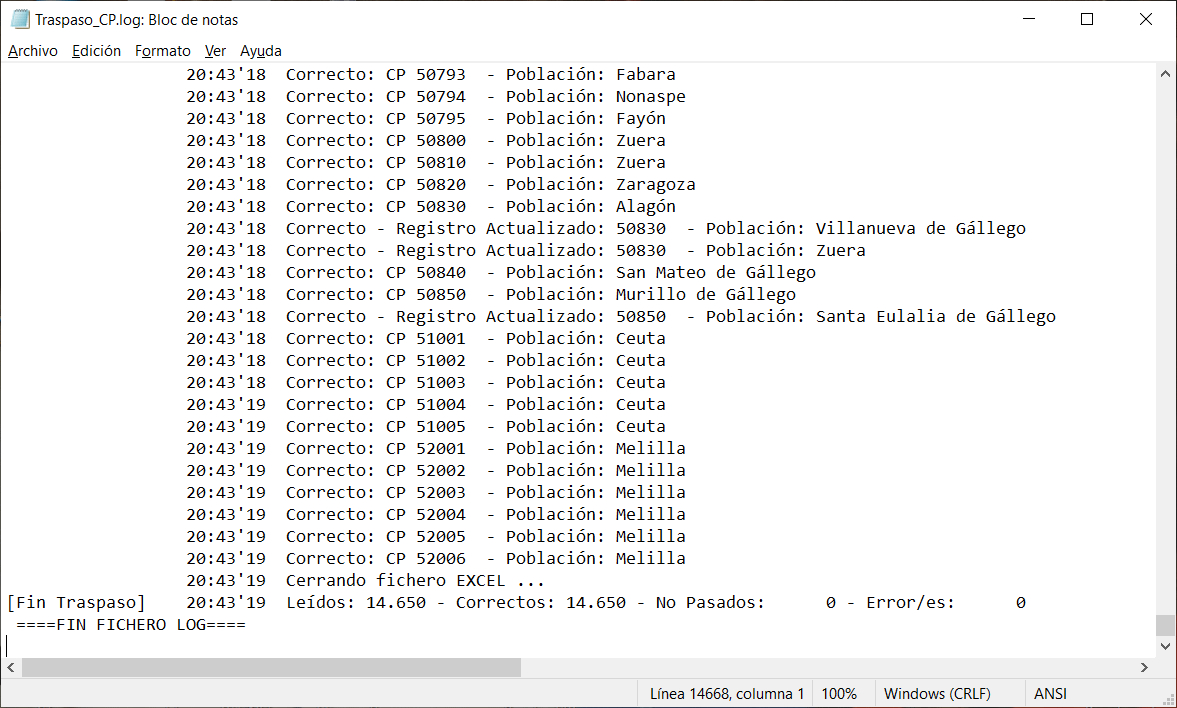Open the Edición menu
Viewport: 1177px width, 708px height.
96,51
